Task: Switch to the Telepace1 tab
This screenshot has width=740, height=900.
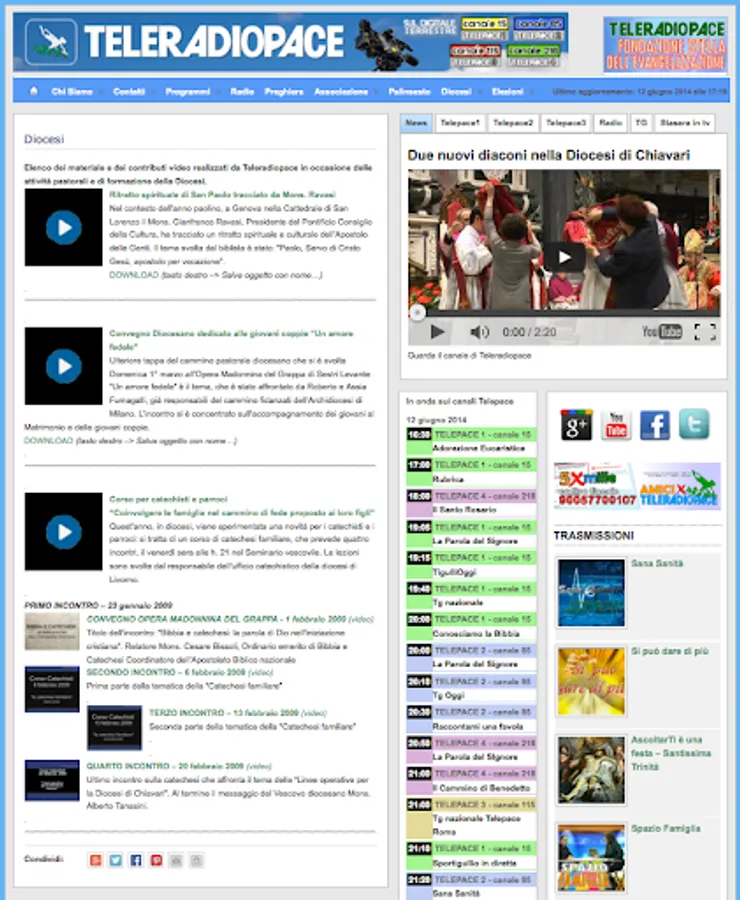Action: point(460,123)
